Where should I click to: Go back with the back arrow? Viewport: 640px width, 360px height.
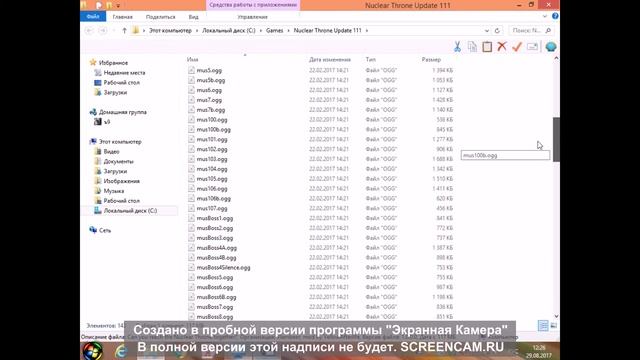[x=89, y=31]
